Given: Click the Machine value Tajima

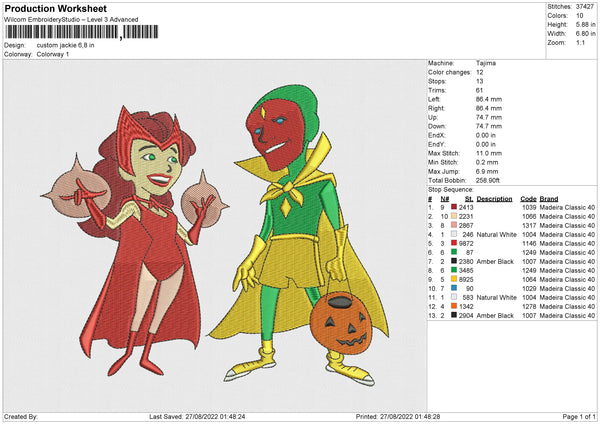Looking at the screenshot, I should tap(488, 63).
